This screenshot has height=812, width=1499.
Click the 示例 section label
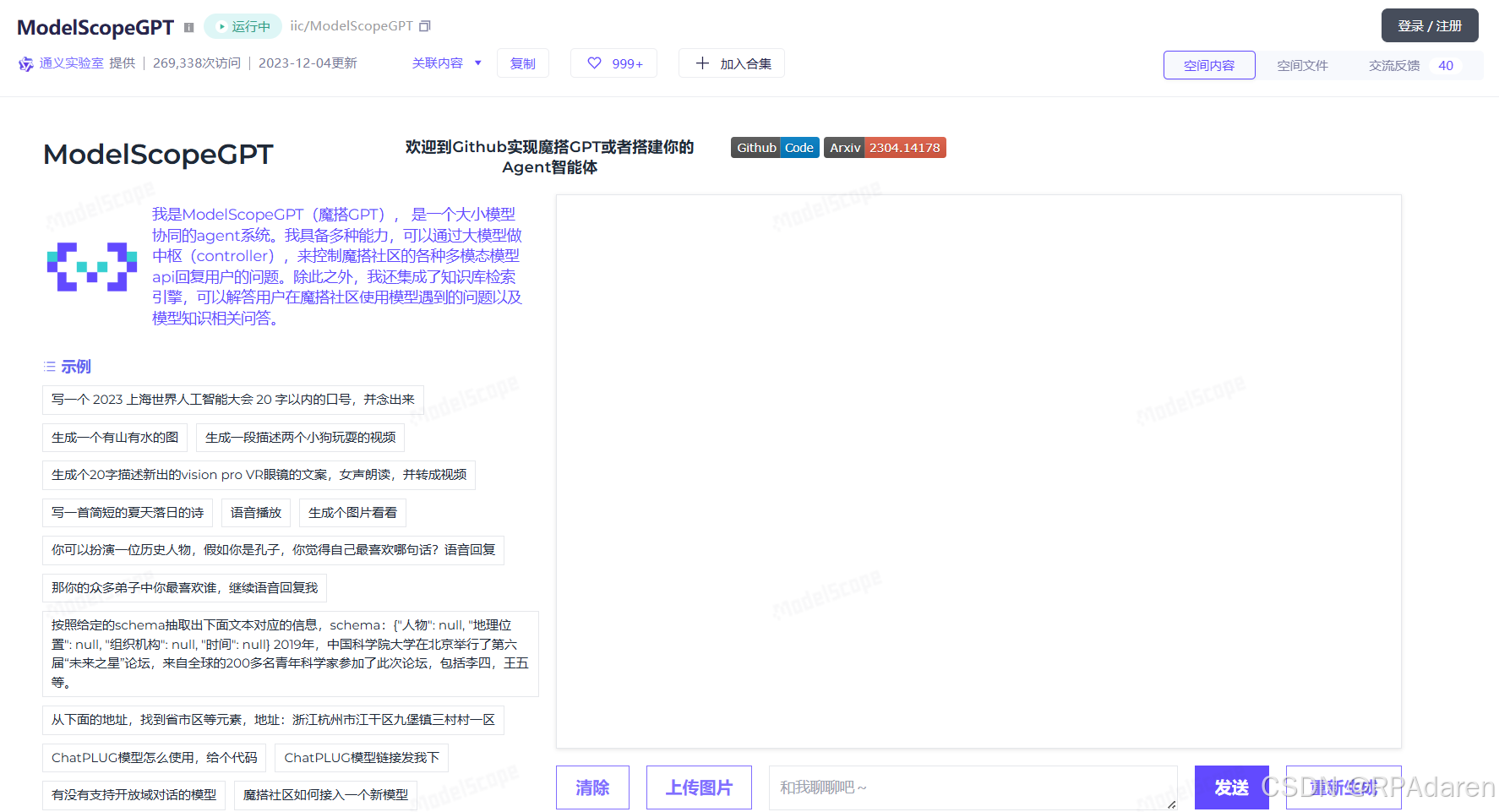(76, 367)
